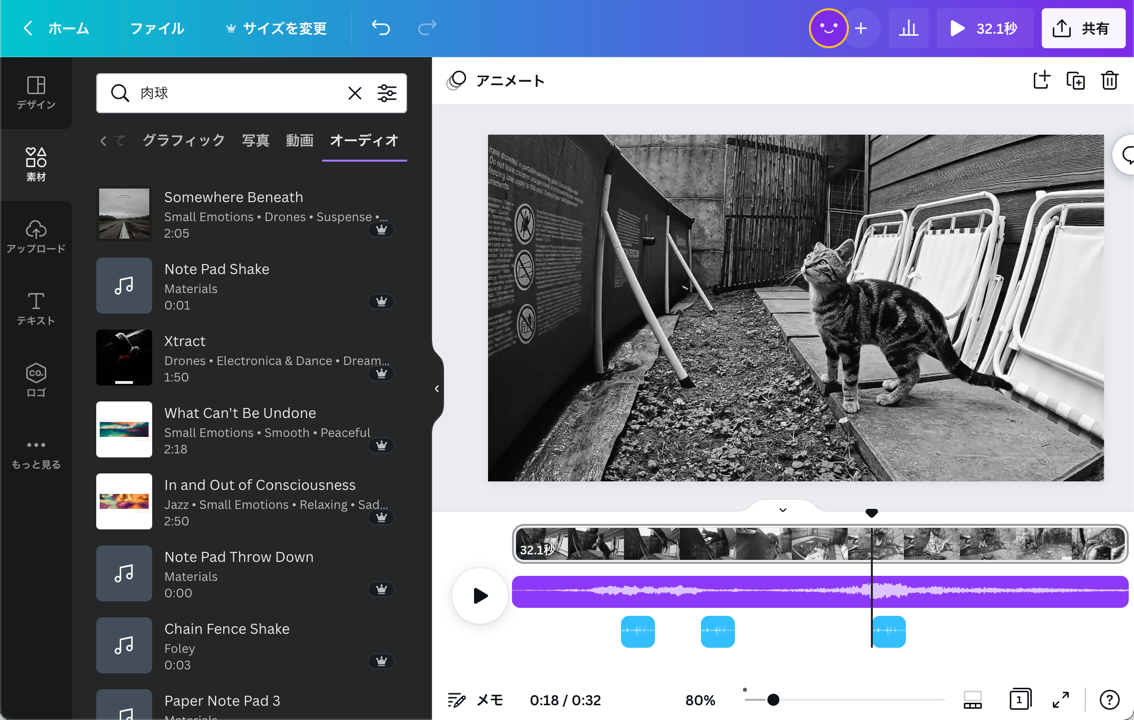The image size is (1134, 720).
Task: Switch to the 写真 tab
Action: [255, 140]
